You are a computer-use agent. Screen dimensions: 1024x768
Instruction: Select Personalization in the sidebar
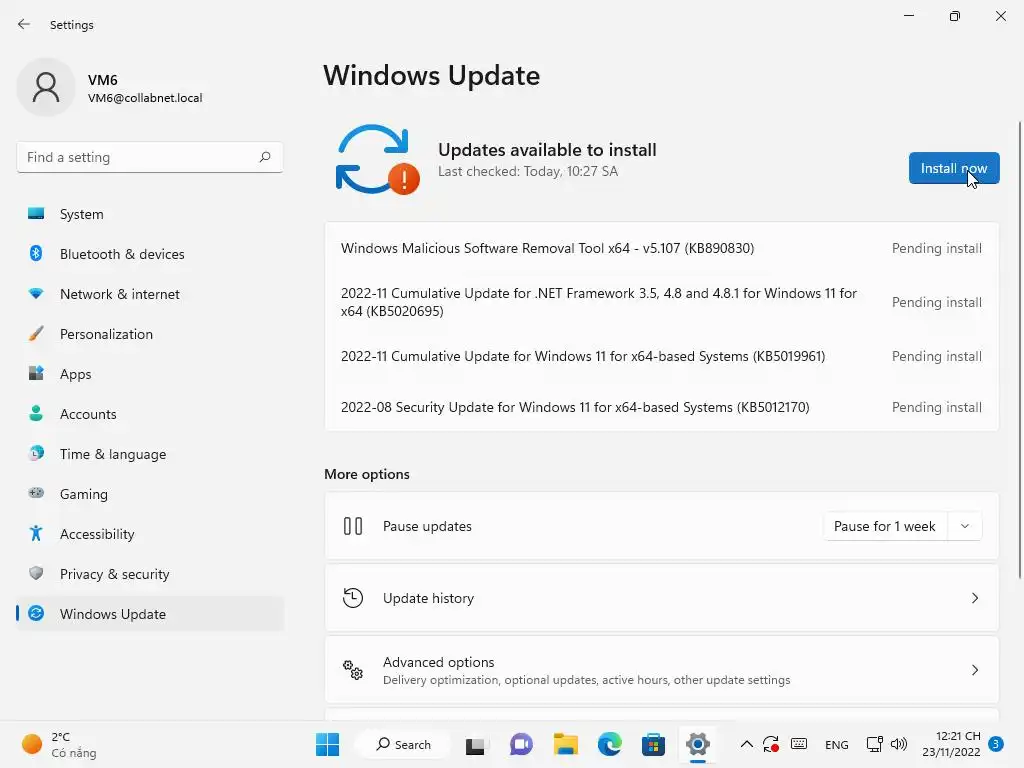coord(150,334)
